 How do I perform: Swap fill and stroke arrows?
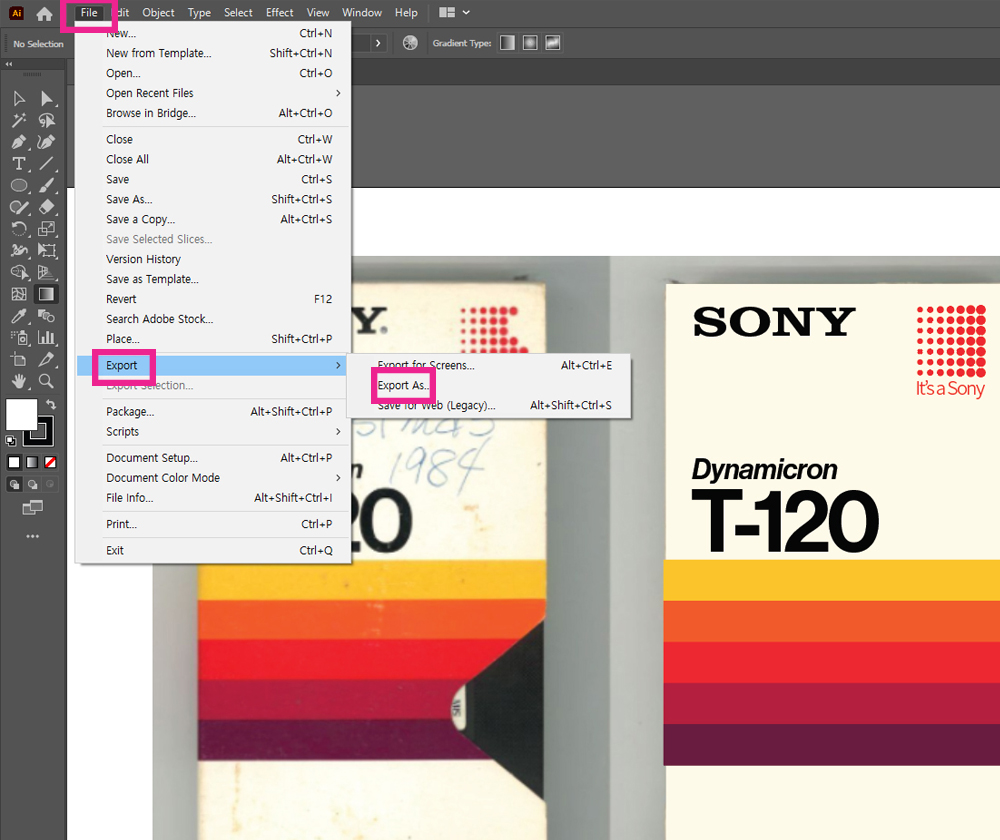click(x=51, y=404)
